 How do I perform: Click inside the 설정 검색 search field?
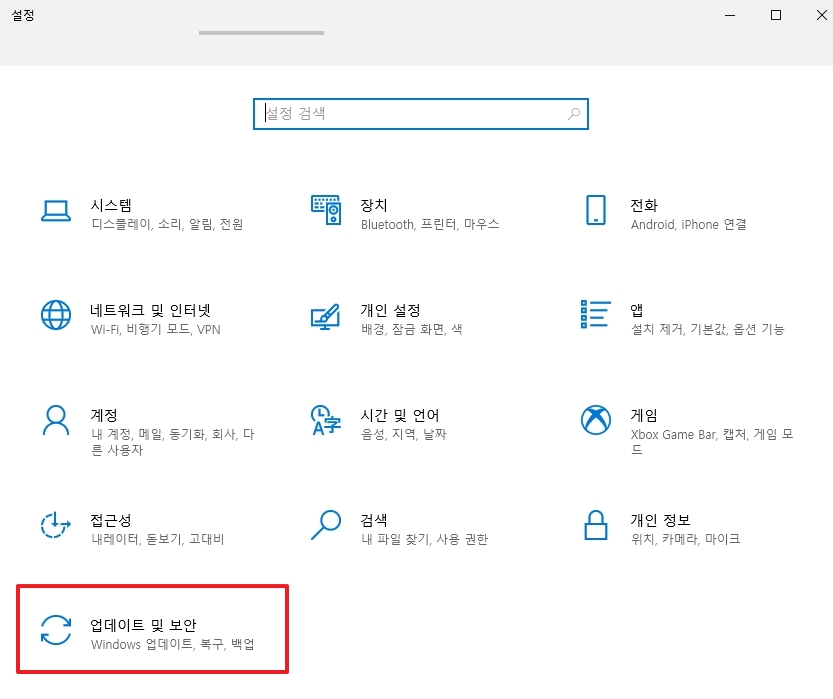(400, 114)
